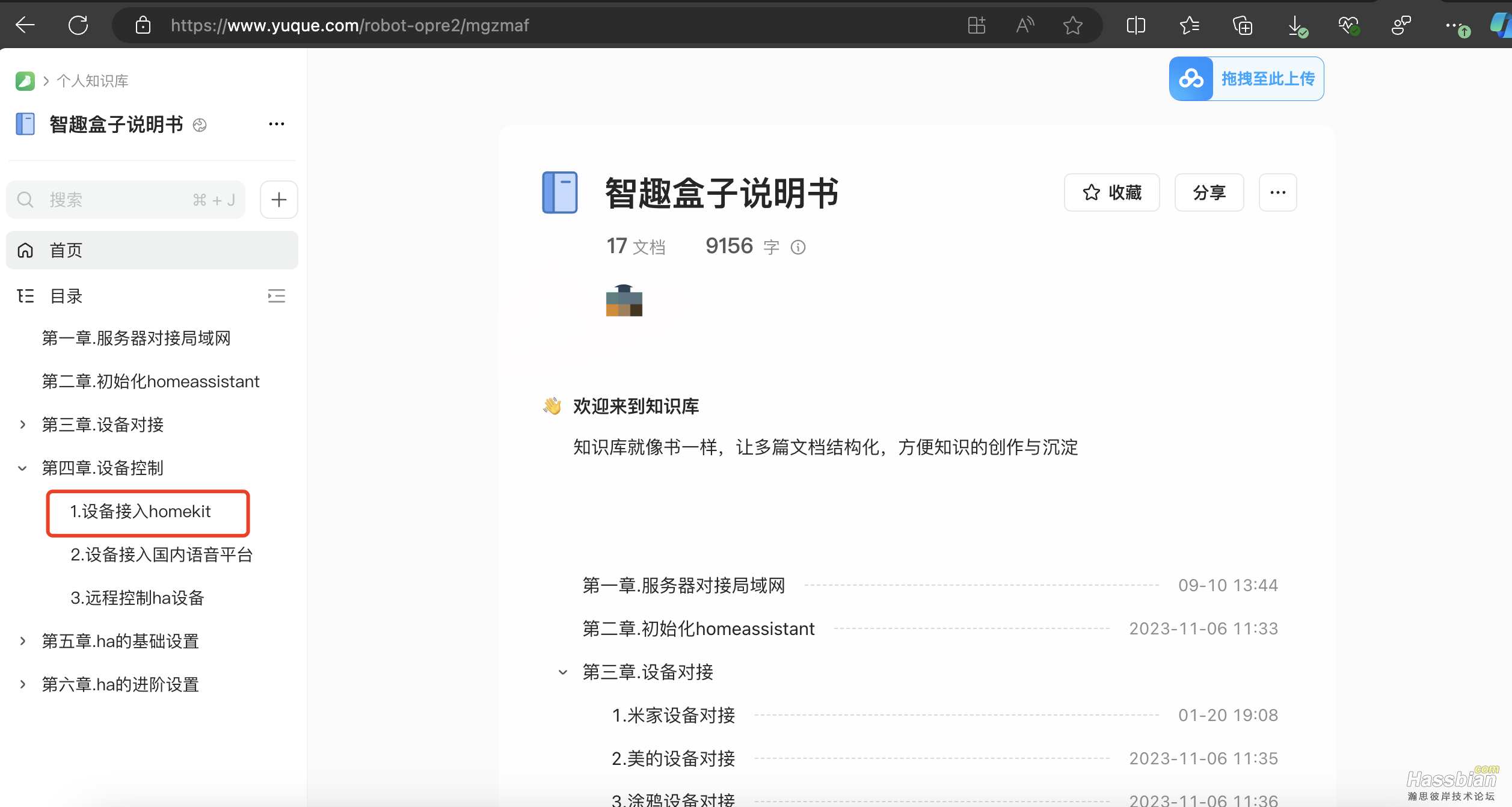Click 第三章.设备对接 label in sidebar
1512x807 pixels.
tap(103, 425)
